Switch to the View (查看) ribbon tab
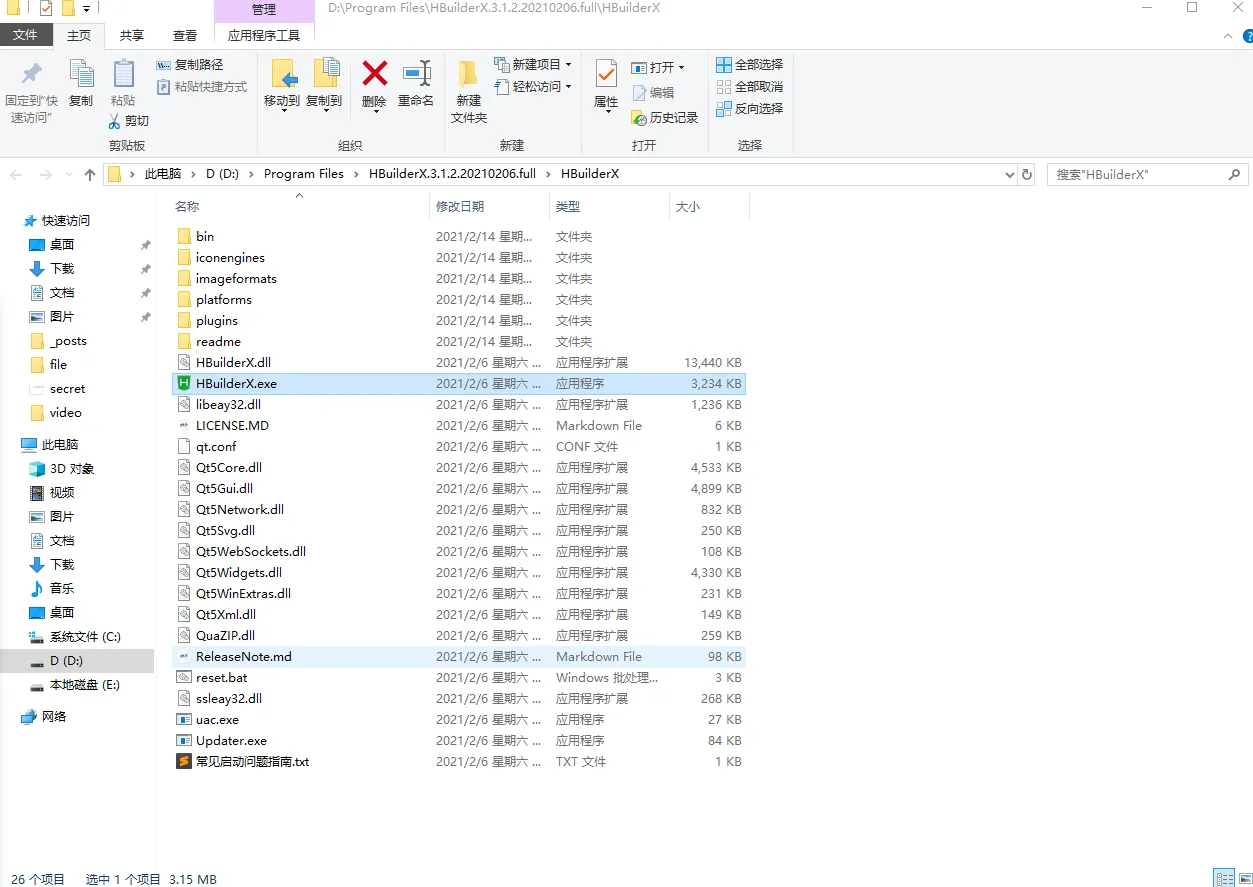1253x887 pixels. tap(185, 35)
